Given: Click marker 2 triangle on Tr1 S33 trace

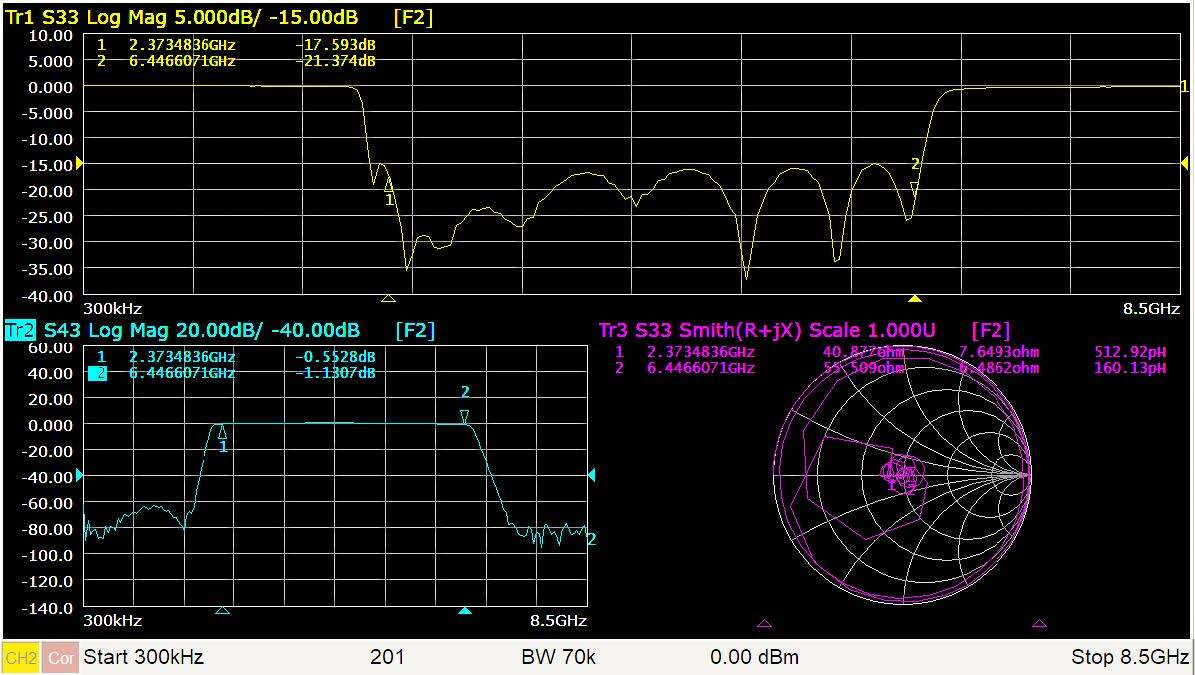Looking at the screenshot, I should click(x=915, y=187).
